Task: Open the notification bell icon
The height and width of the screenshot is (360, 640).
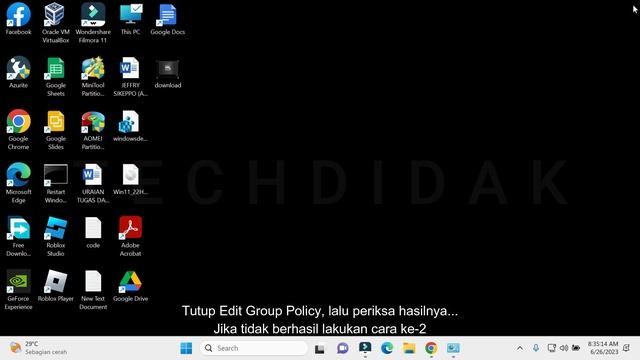Action: (627, 348)
